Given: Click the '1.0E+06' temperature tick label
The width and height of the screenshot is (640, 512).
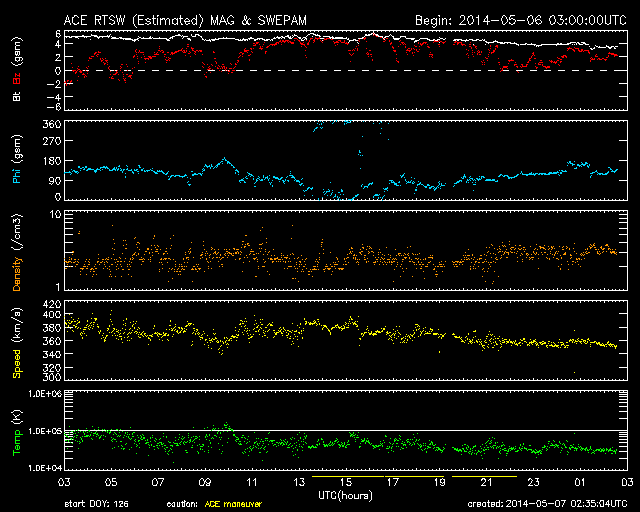Looking at the screenshot, I should [45, 394].
